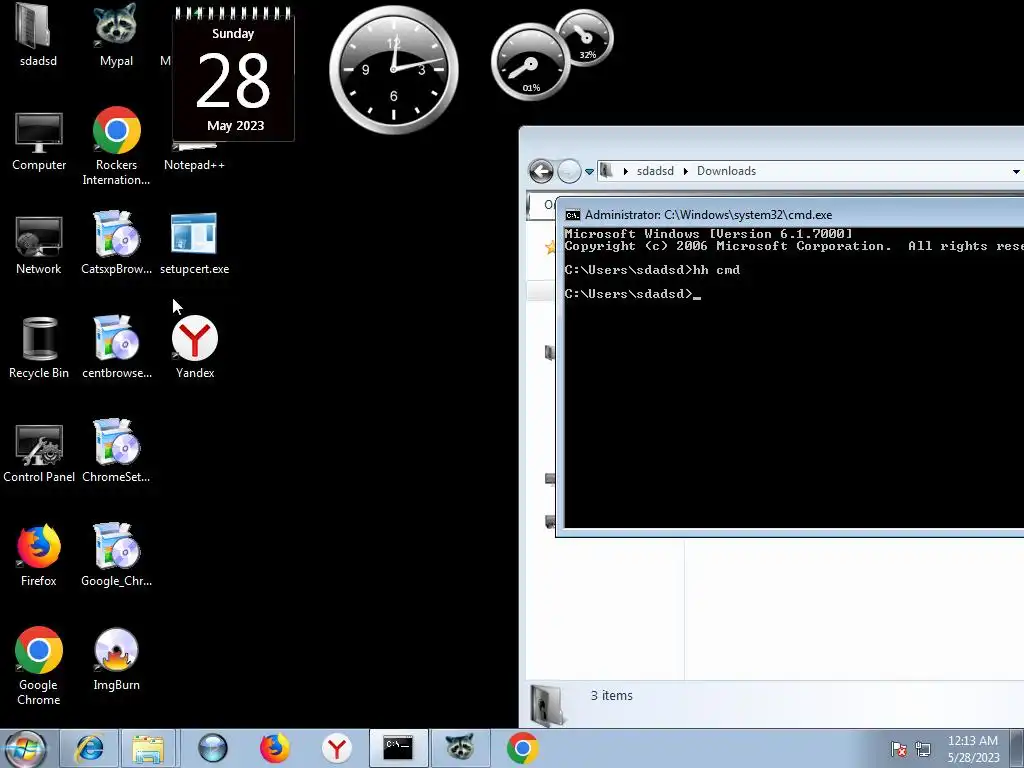Viewport: 1024px width, 768px height.
Task: Open the Computer desktop icon
Action: coord(39,141)
